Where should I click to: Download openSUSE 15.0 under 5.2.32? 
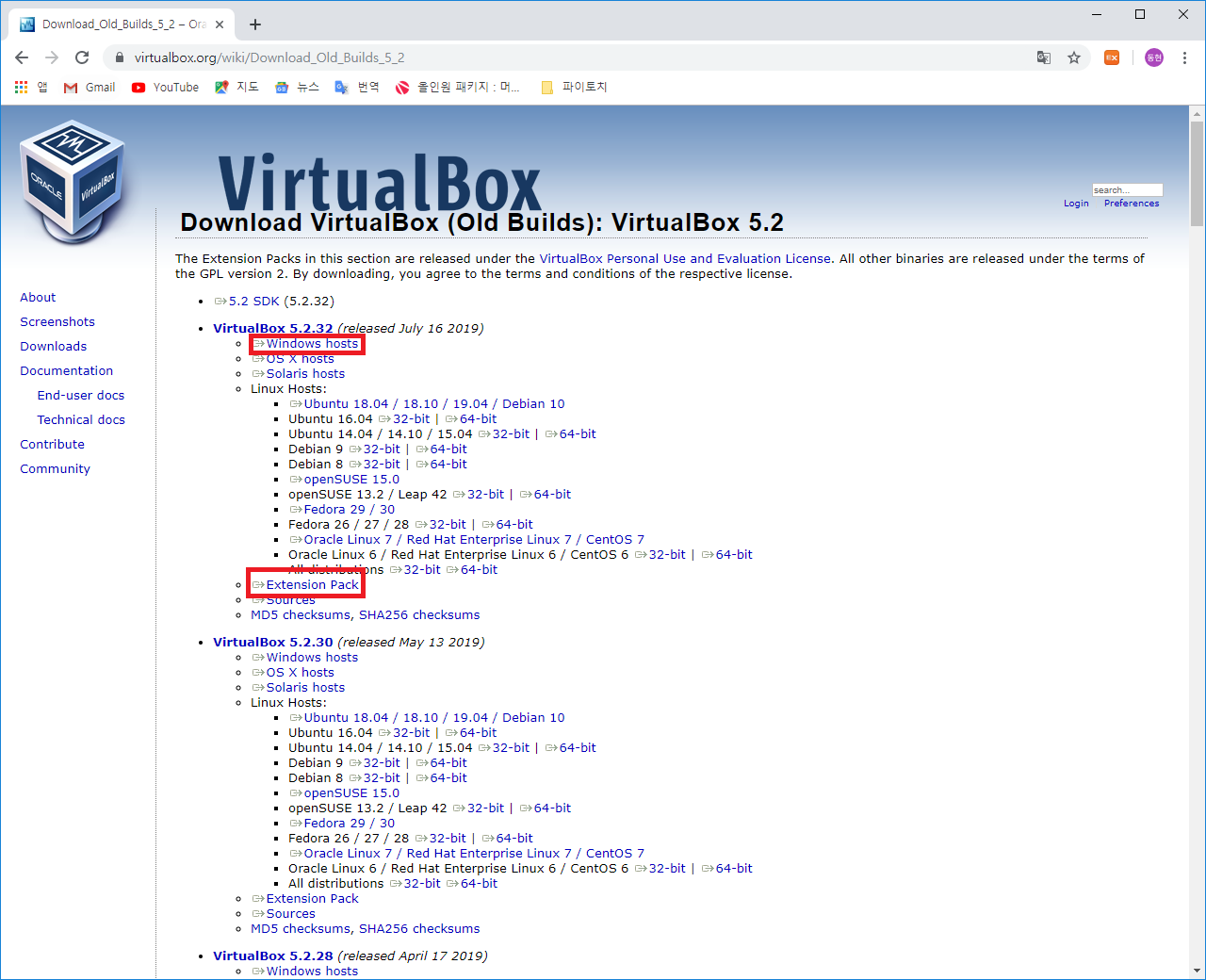tap(345, 479)
